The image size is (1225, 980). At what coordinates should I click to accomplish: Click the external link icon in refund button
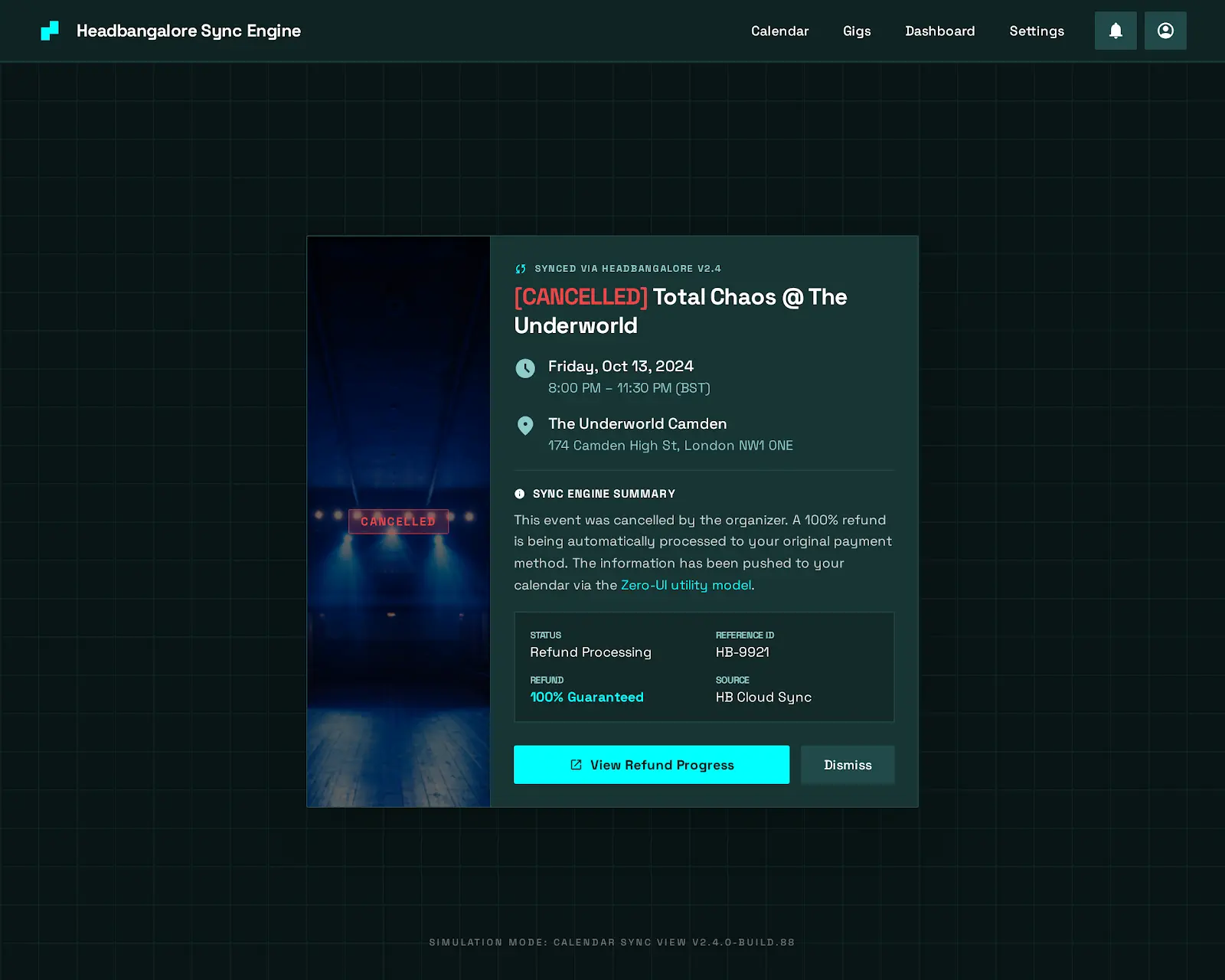(577, 765)
